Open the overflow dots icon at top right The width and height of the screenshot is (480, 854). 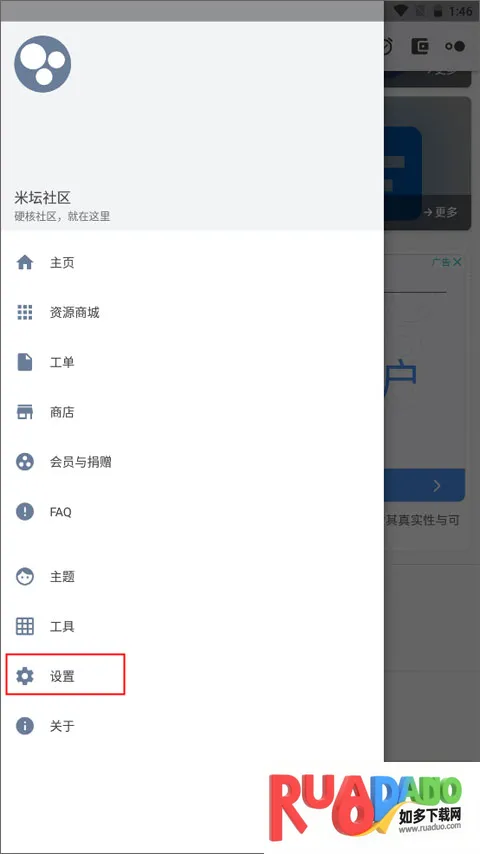point(455,46)
